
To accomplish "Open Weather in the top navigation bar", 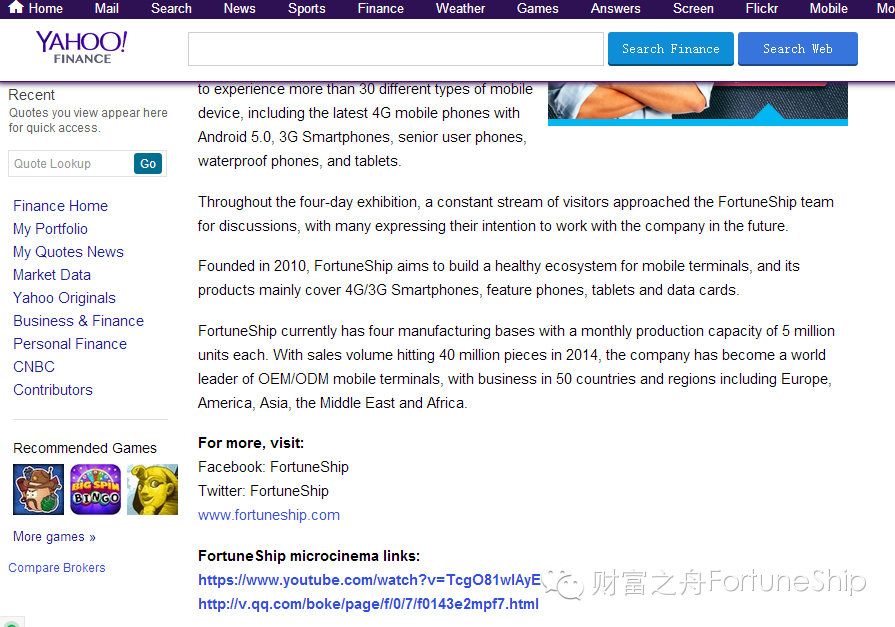I will pos(461,9).
